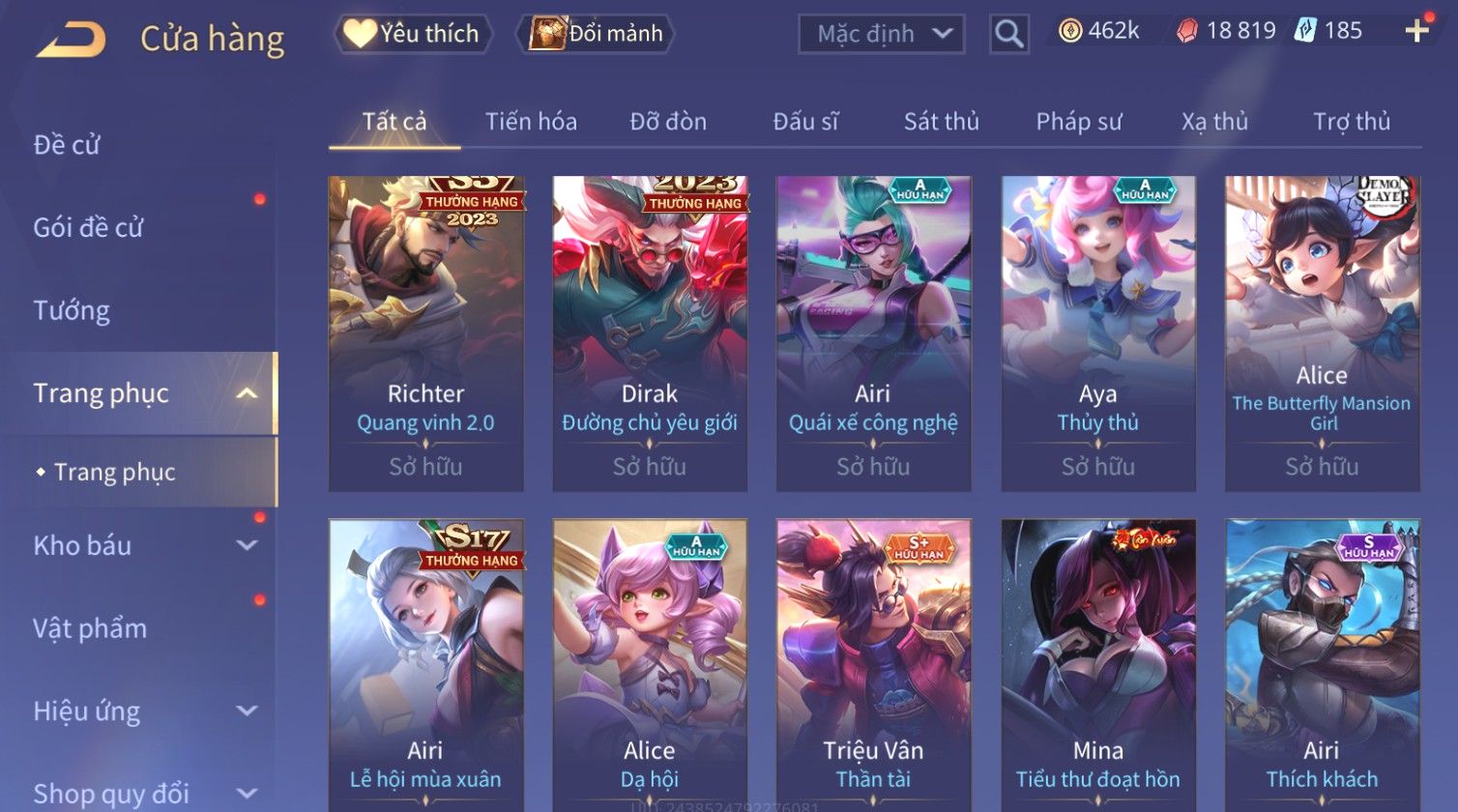Tap the red ruby currency icon

coord(1186,32)
